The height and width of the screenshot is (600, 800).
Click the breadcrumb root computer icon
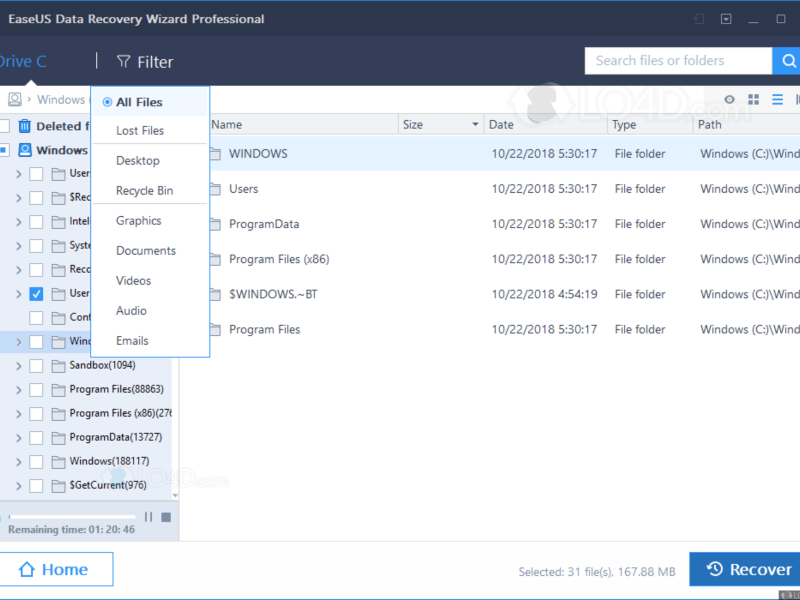15,99
